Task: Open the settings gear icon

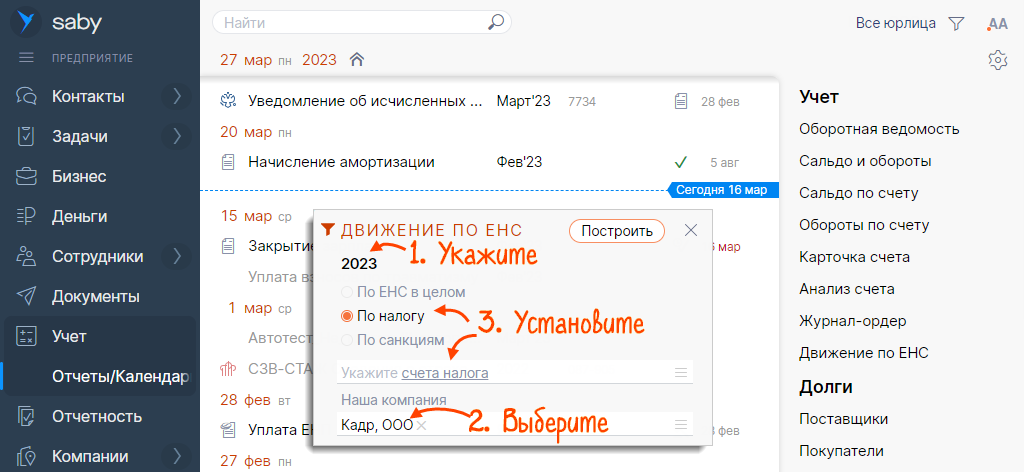Action: (x=997, y=60)
